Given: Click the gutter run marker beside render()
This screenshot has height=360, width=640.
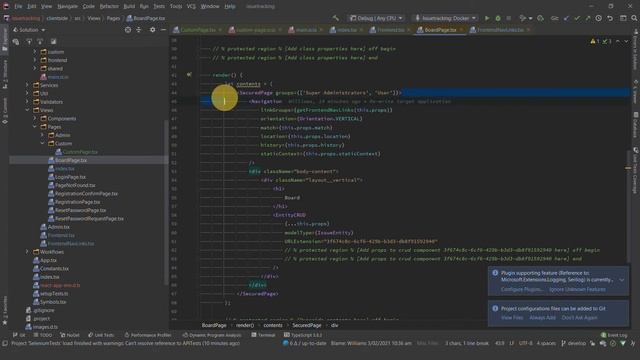Looking at the screenshot, I should point(189,75).
